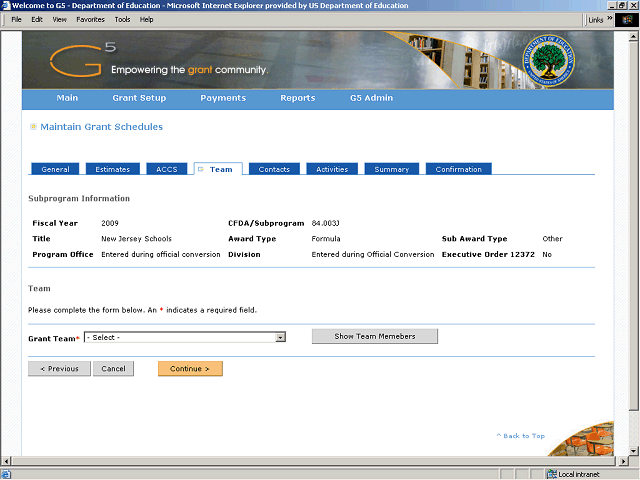Click the Department of Education seal logo
Image resolution: width=640 pixels, height=480 pixels.
pos(549,60)
